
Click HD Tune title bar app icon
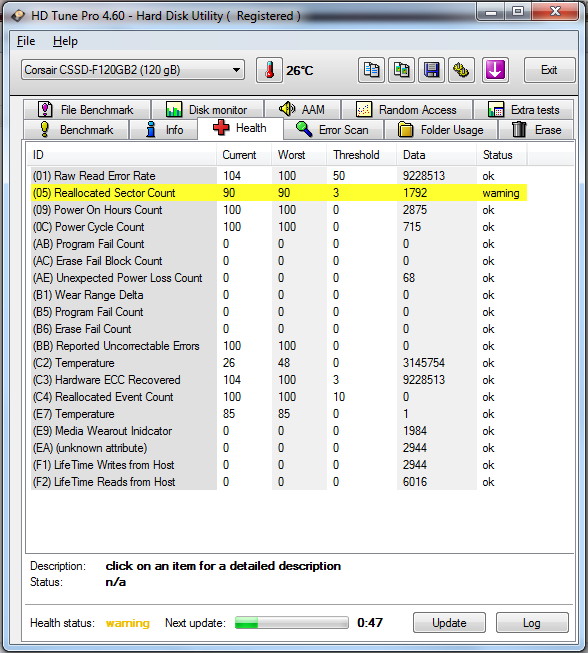click(x=18, y=16)
